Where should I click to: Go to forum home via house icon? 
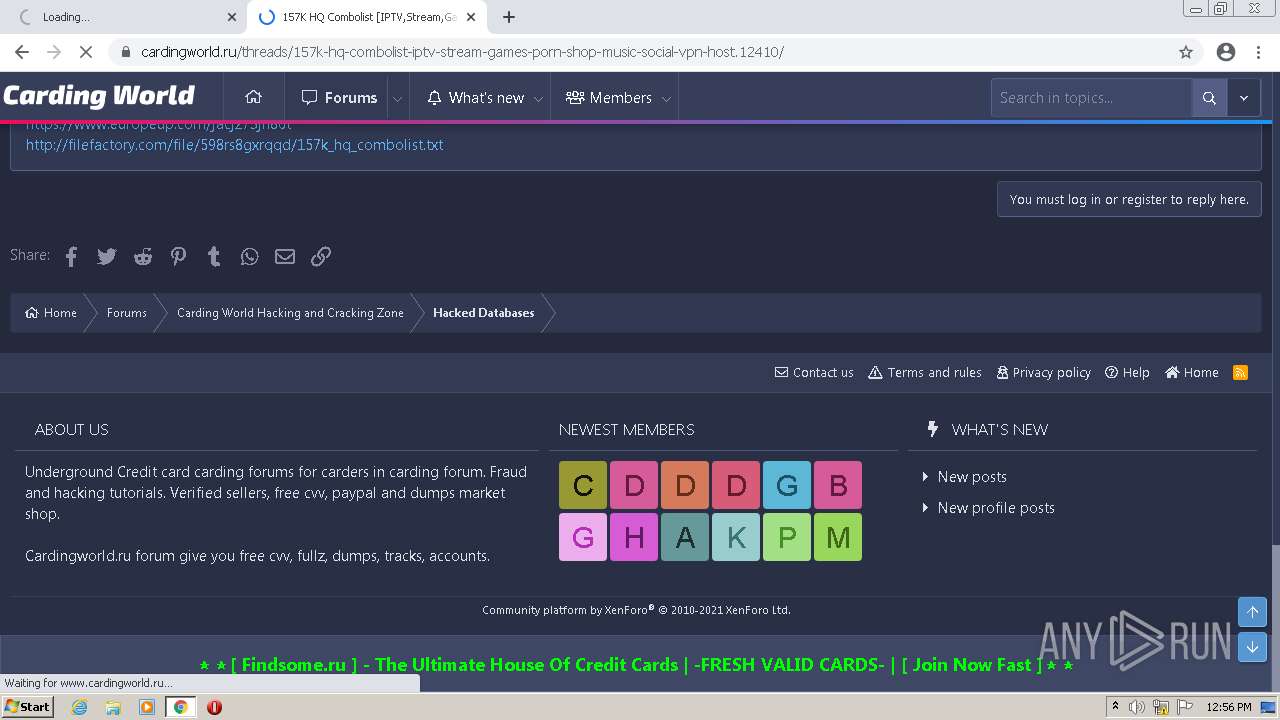(x=253, y=97)
